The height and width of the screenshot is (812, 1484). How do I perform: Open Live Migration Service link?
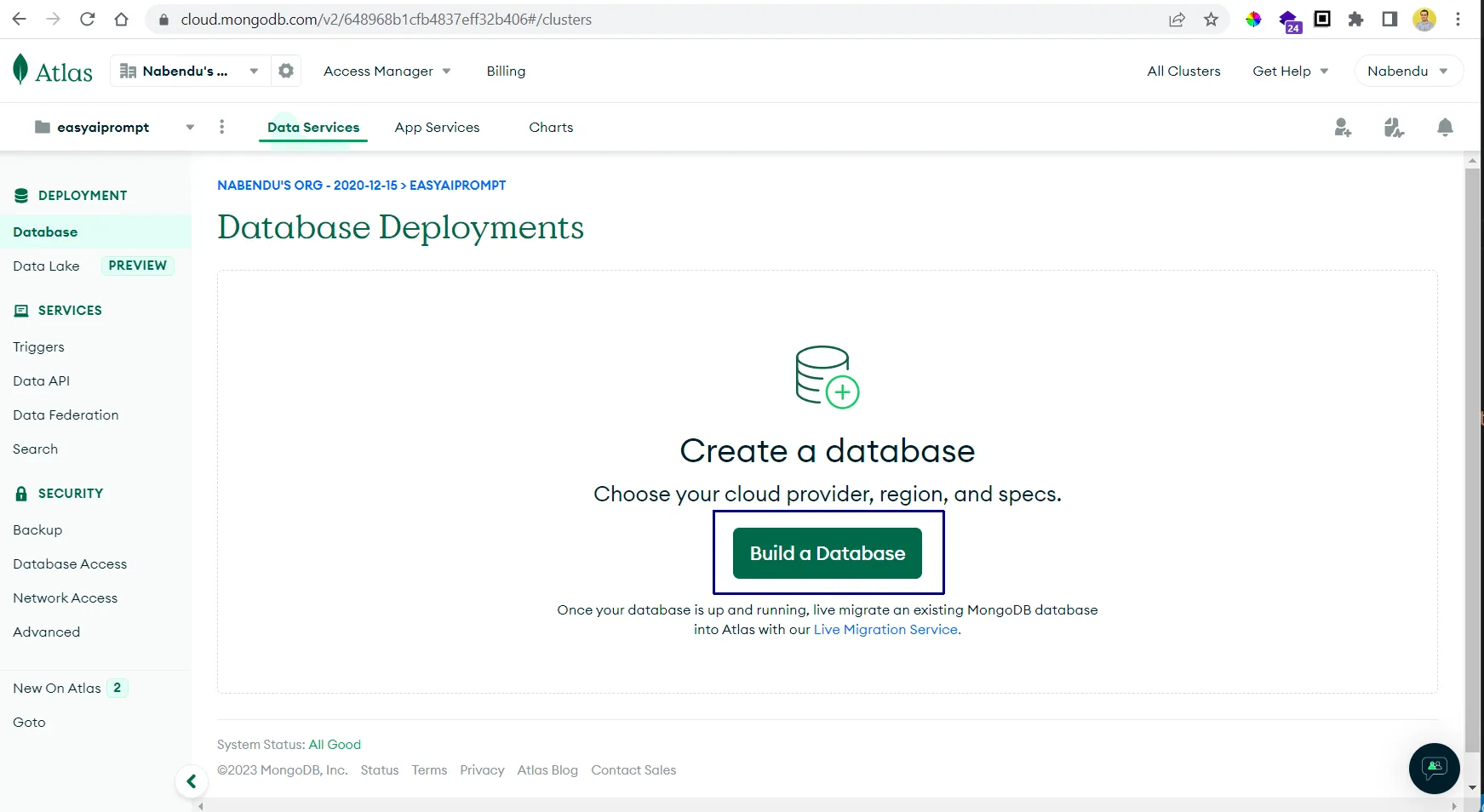coord(886,629)
